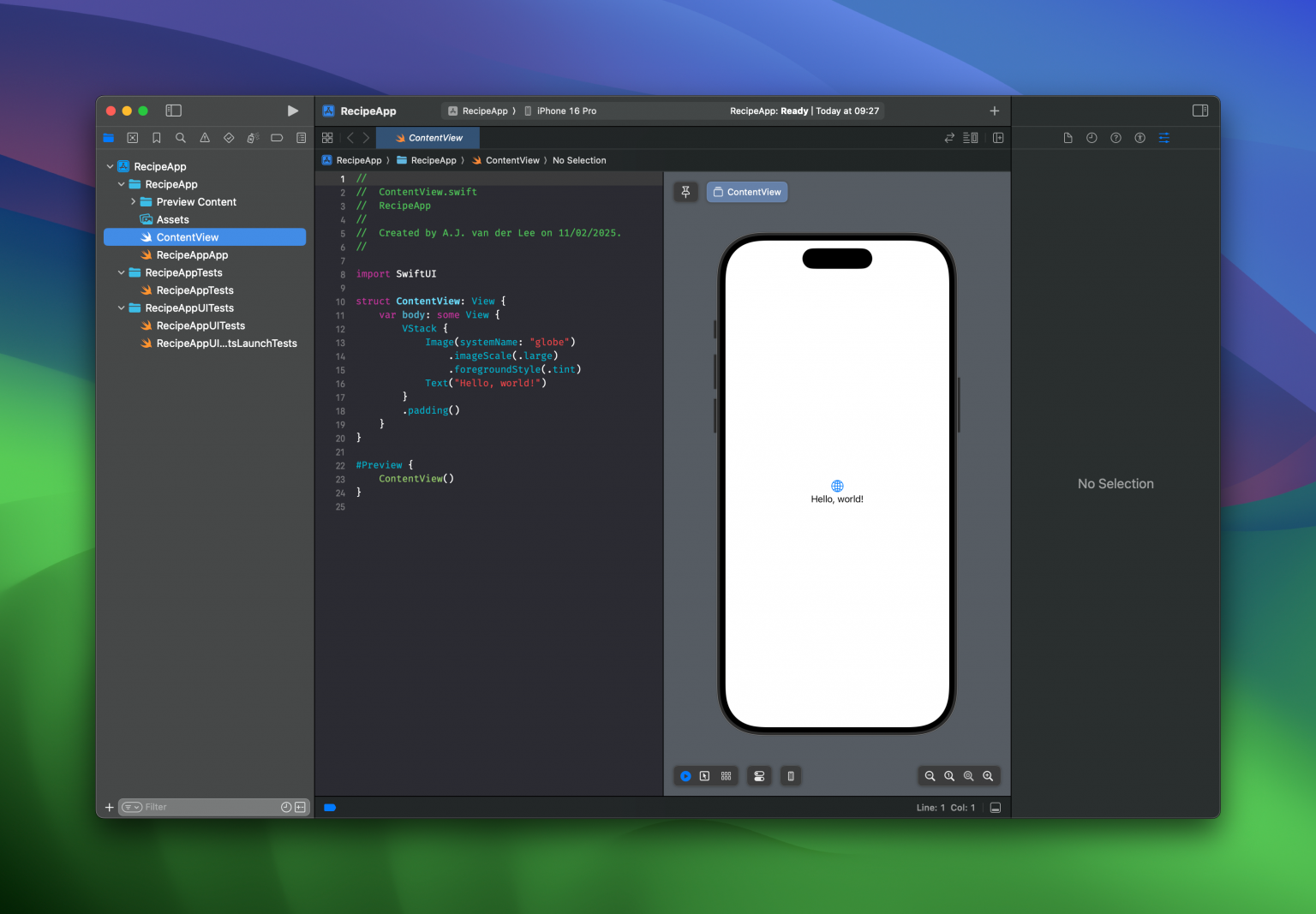Collapse the RecipeAppUITests group
The height and width of the screenshot is (914, 1316).
(120, 308)
